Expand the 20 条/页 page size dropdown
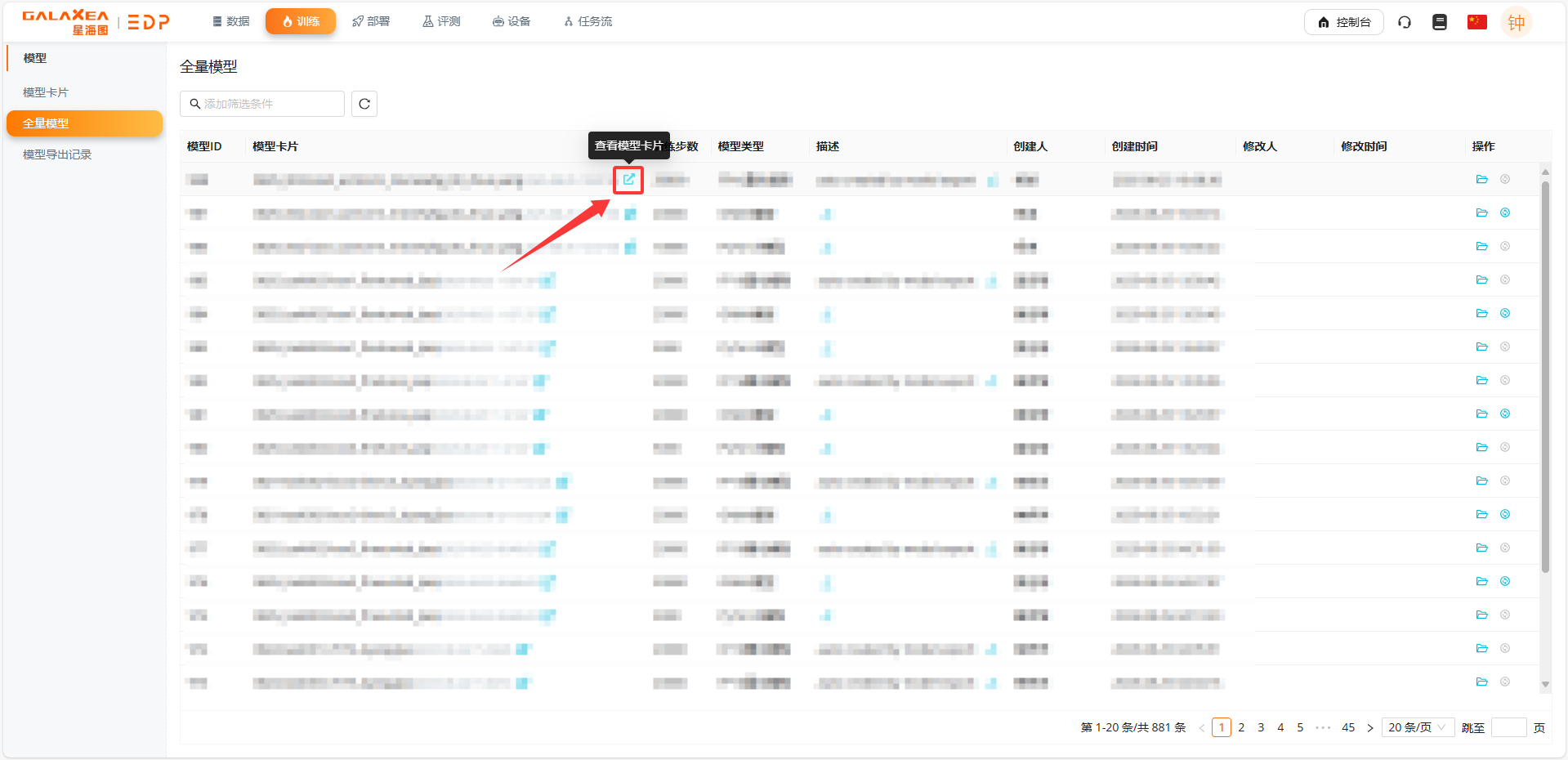 pos(1416,727)
